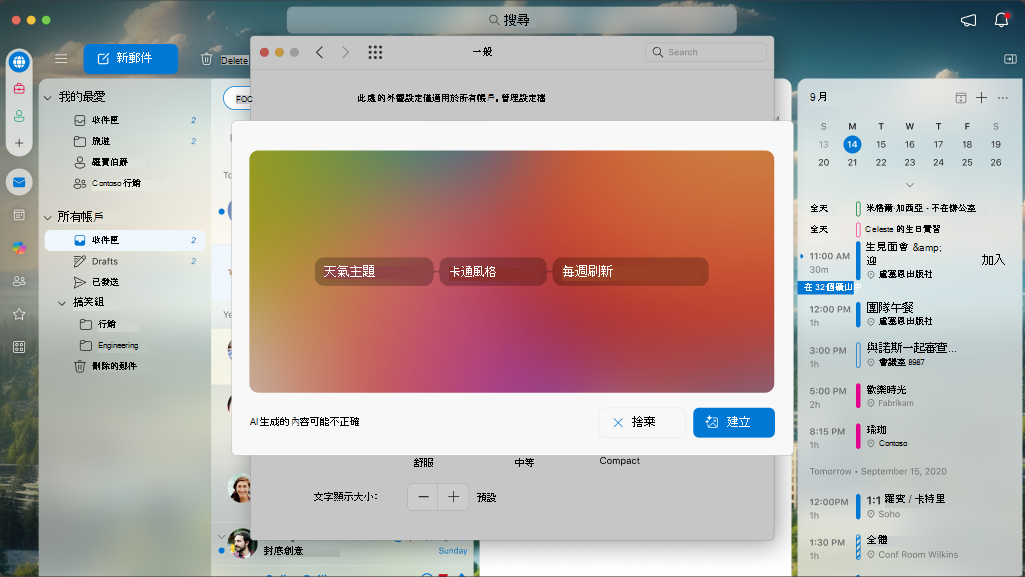This screenshot has width=1025, height=577.
Task: Collapse the 我的最愛 section
Action: click(48, 97)
